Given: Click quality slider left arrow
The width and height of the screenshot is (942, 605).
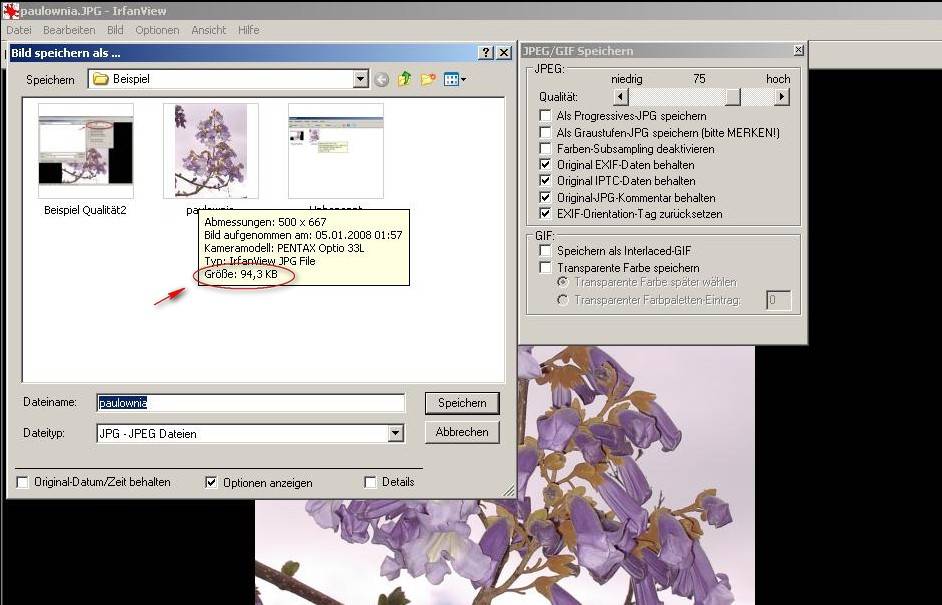Looking at the screenshot, I should pos(621,97).
